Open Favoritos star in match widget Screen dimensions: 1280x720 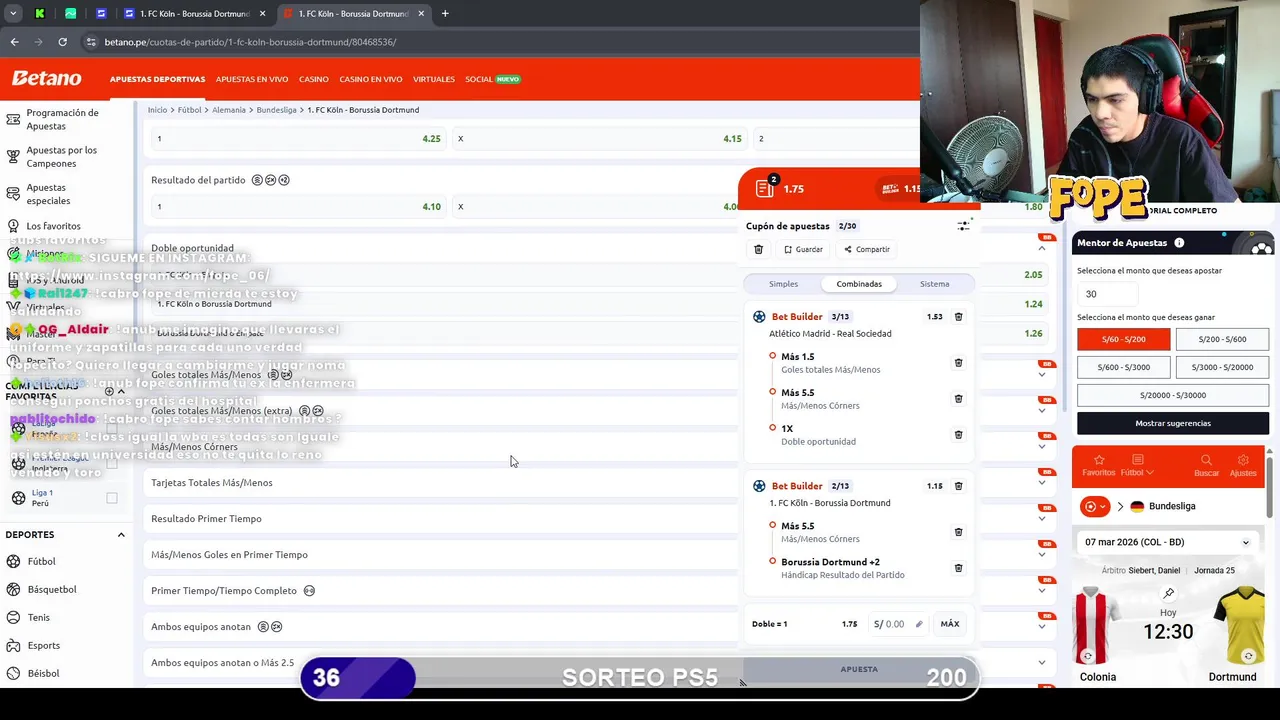click(x=1098, y=465)
